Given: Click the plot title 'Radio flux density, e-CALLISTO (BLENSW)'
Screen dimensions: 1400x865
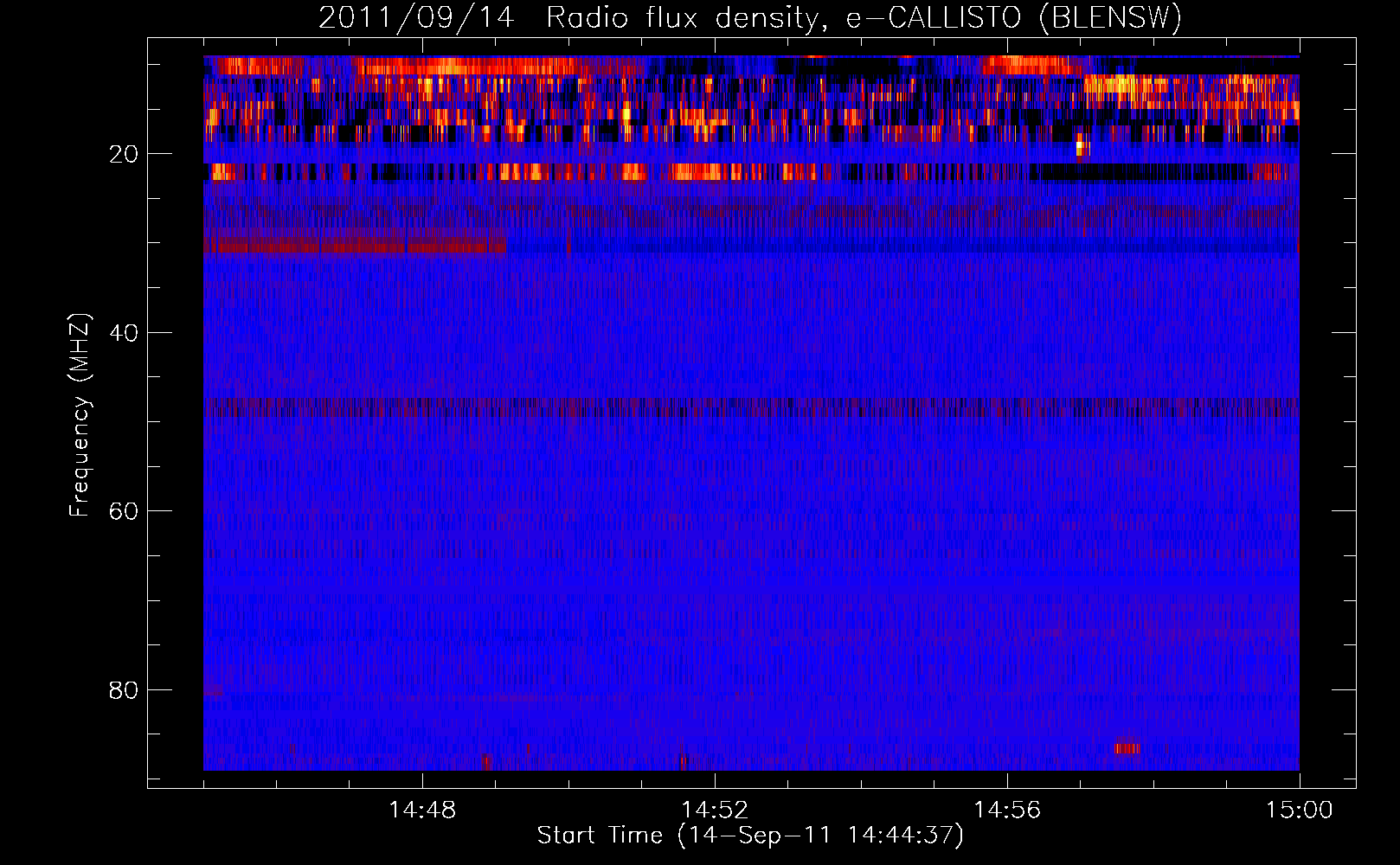Looking at the screenshot, I should 864,18.
